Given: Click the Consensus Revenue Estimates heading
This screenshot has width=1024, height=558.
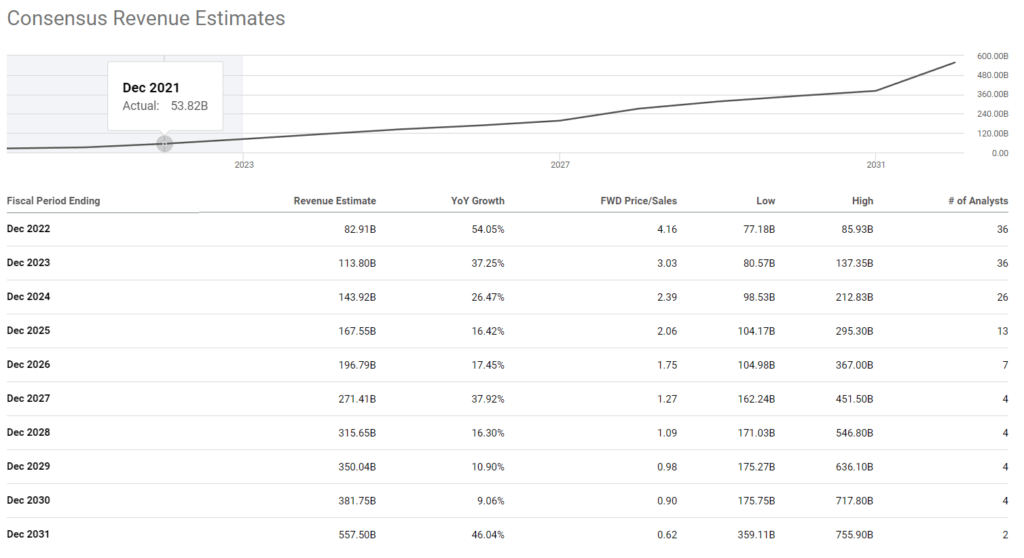Looking at the screenshot, I should [146, 18].
